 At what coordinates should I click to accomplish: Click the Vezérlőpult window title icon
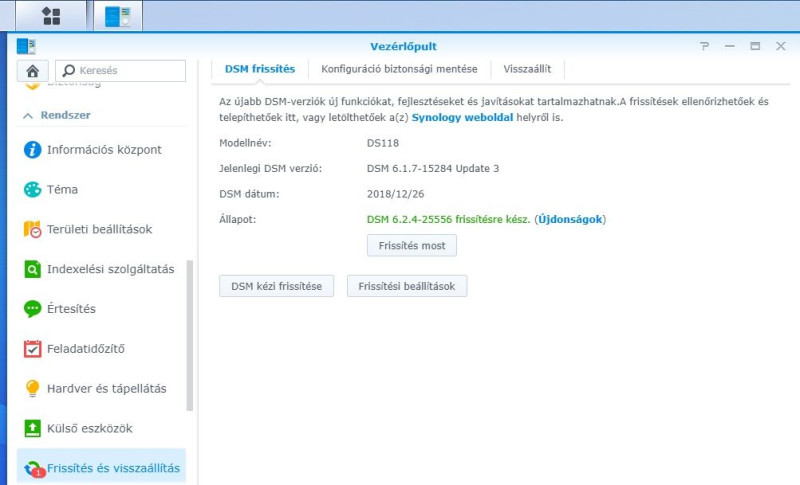click(x=26, y=46)
